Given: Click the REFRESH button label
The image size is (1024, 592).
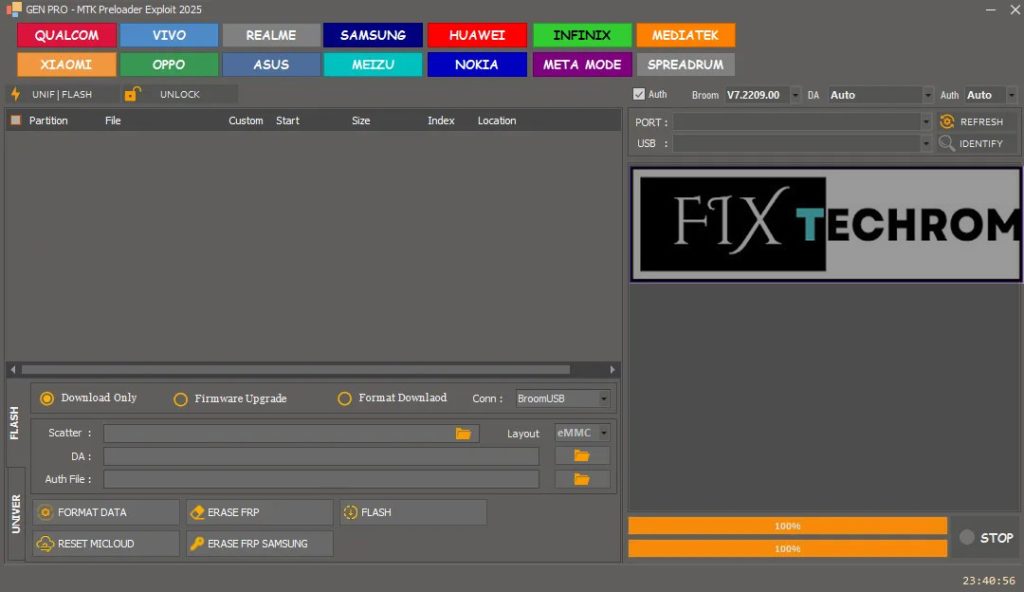Looking at the screenshot, I should click(x=981, y=122).
